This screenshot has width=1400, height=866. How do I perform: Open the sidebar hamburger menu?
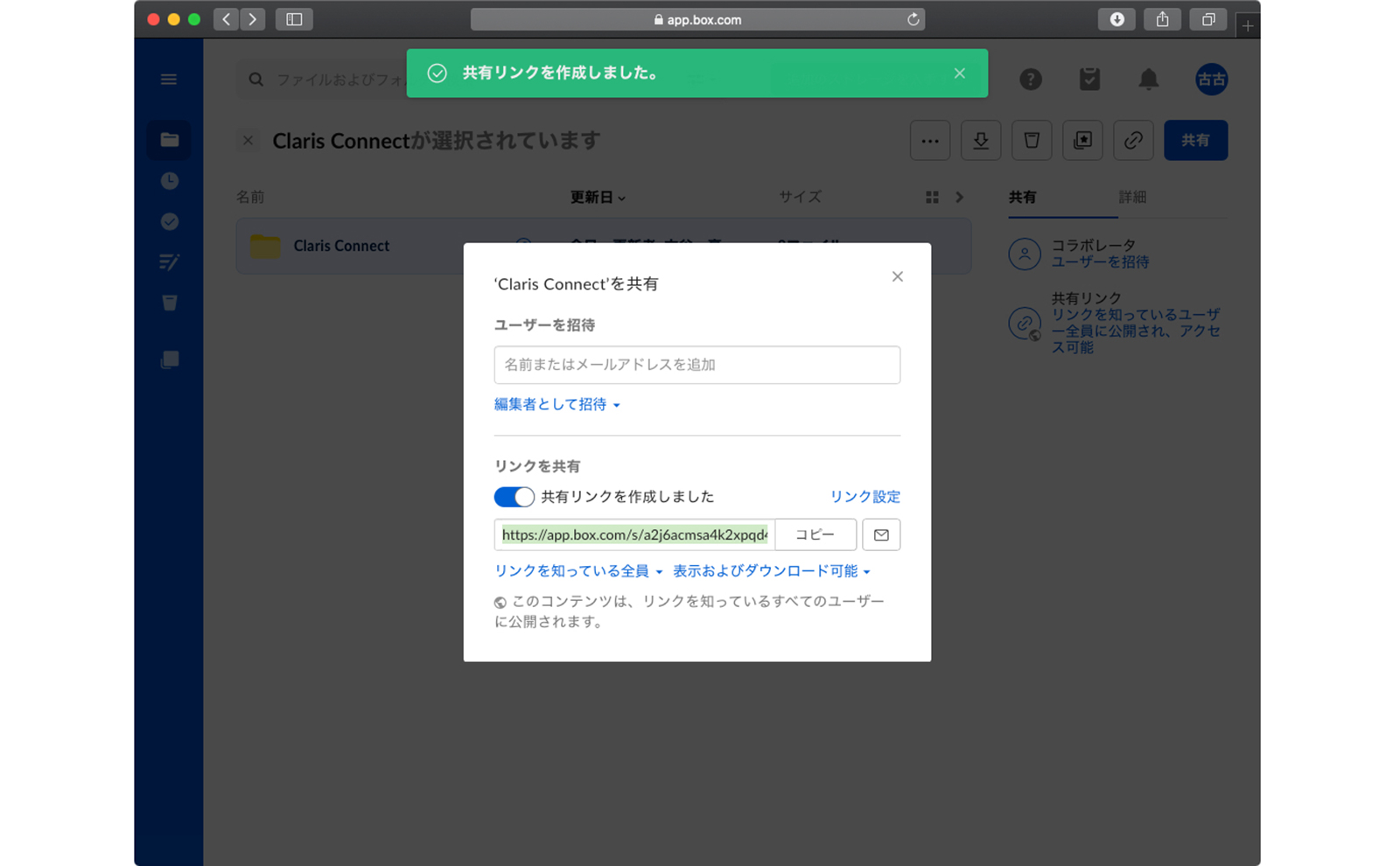[x=168, y=79]
